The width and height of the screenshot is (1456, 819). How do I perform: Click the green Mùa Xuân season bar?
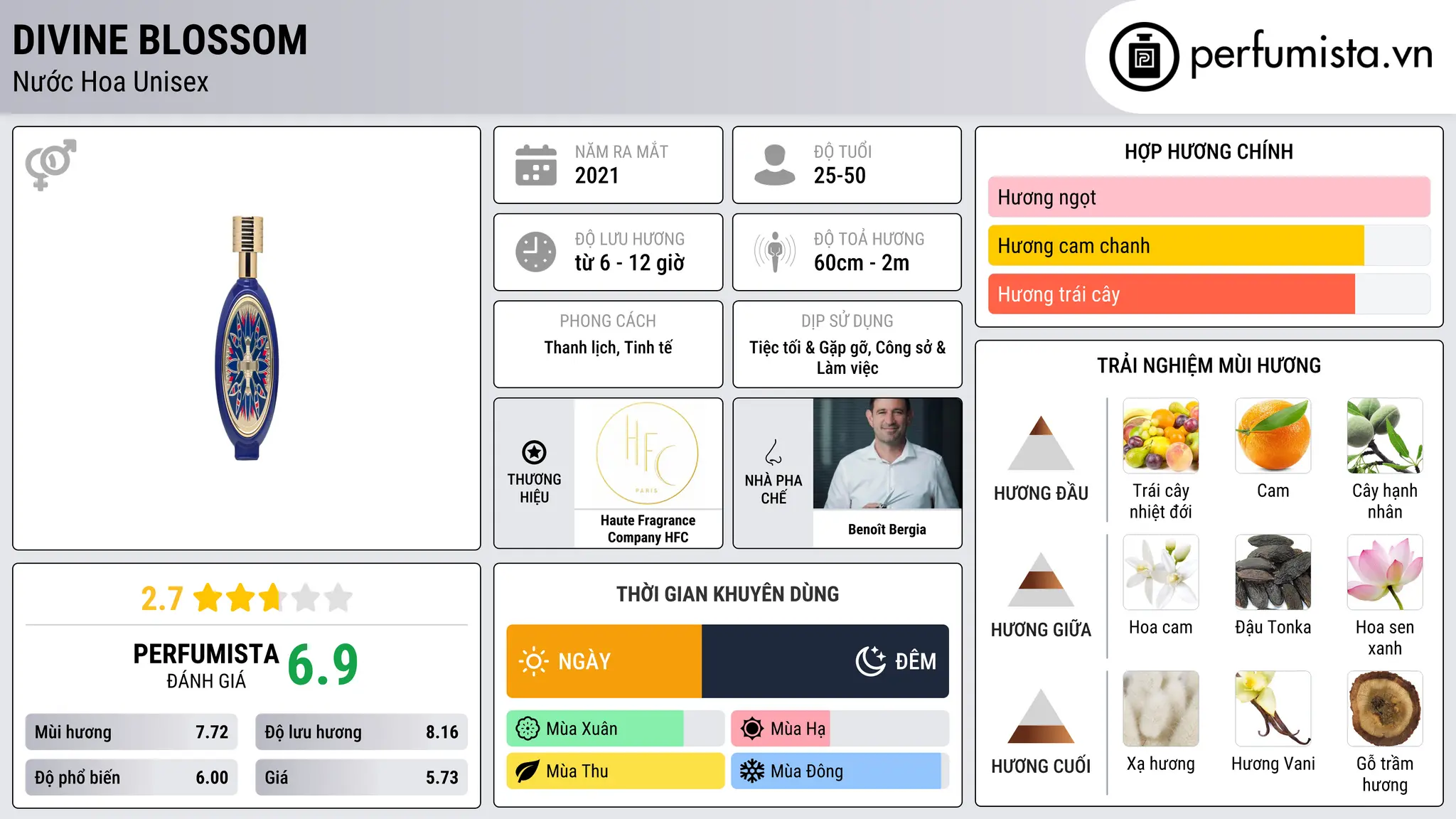pyautogui.click(x=595, y=729)
